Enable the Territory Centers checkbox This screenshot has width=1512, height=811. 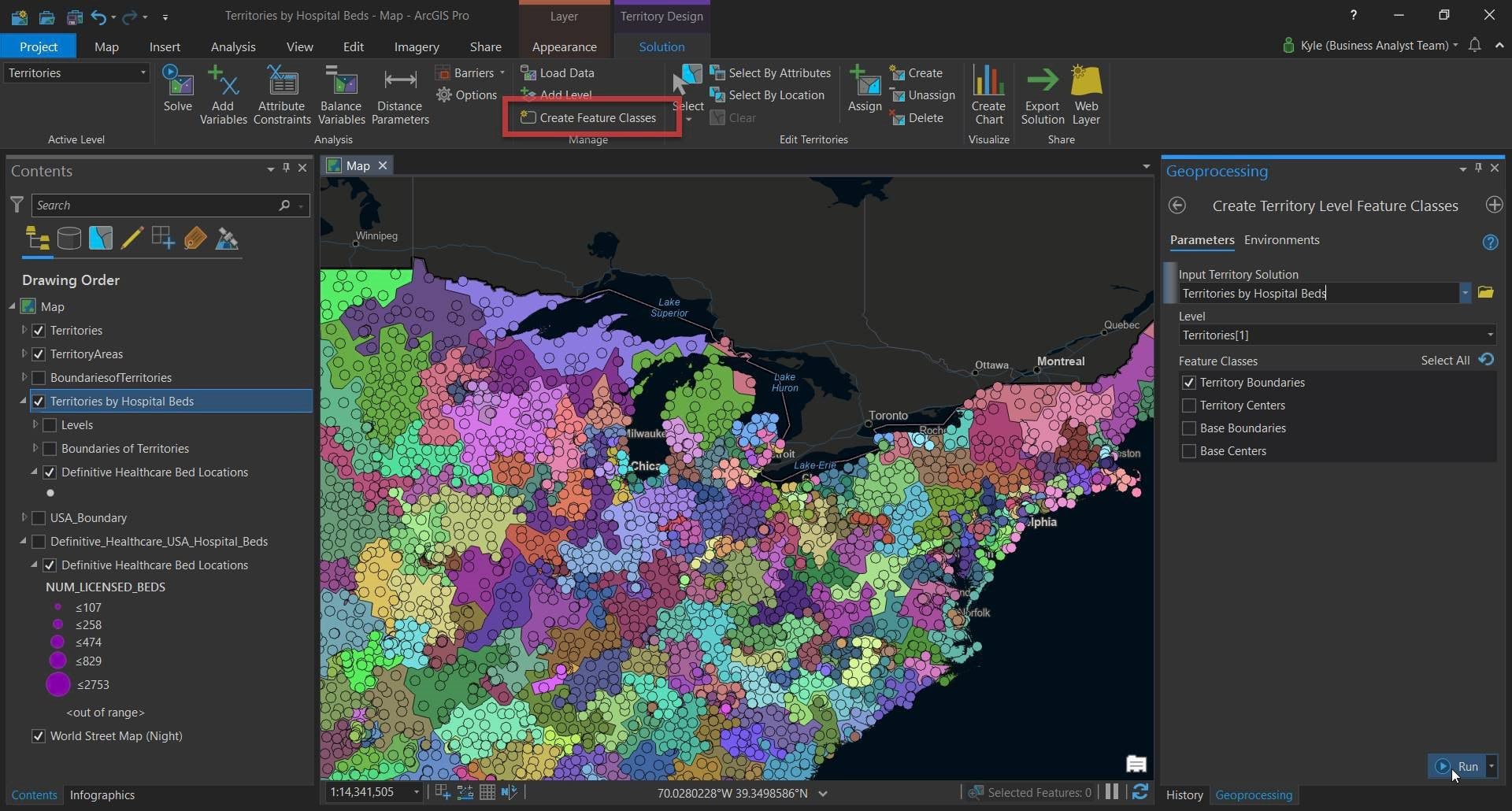1189,405
